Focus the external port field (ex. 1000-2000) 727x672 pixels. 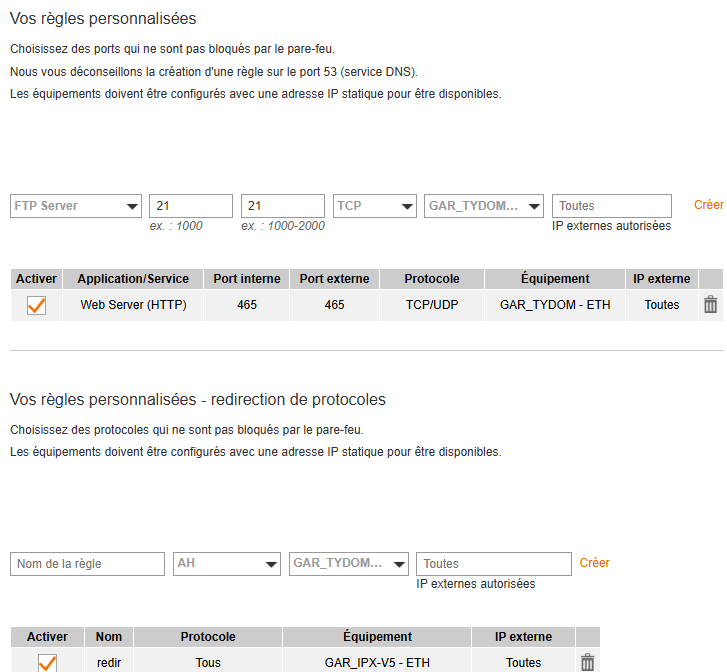283,206
